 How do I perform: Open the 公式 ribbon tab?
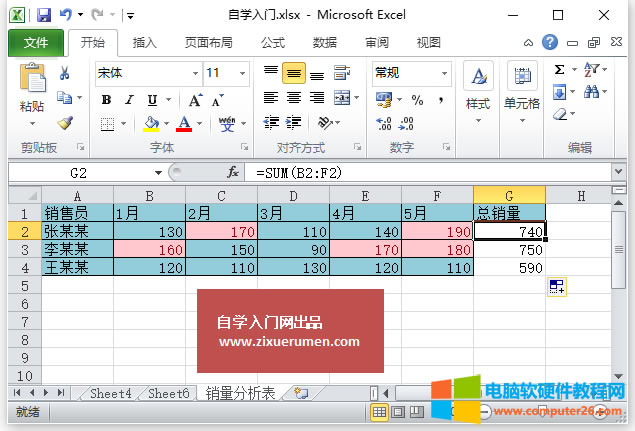pos(272,43)
